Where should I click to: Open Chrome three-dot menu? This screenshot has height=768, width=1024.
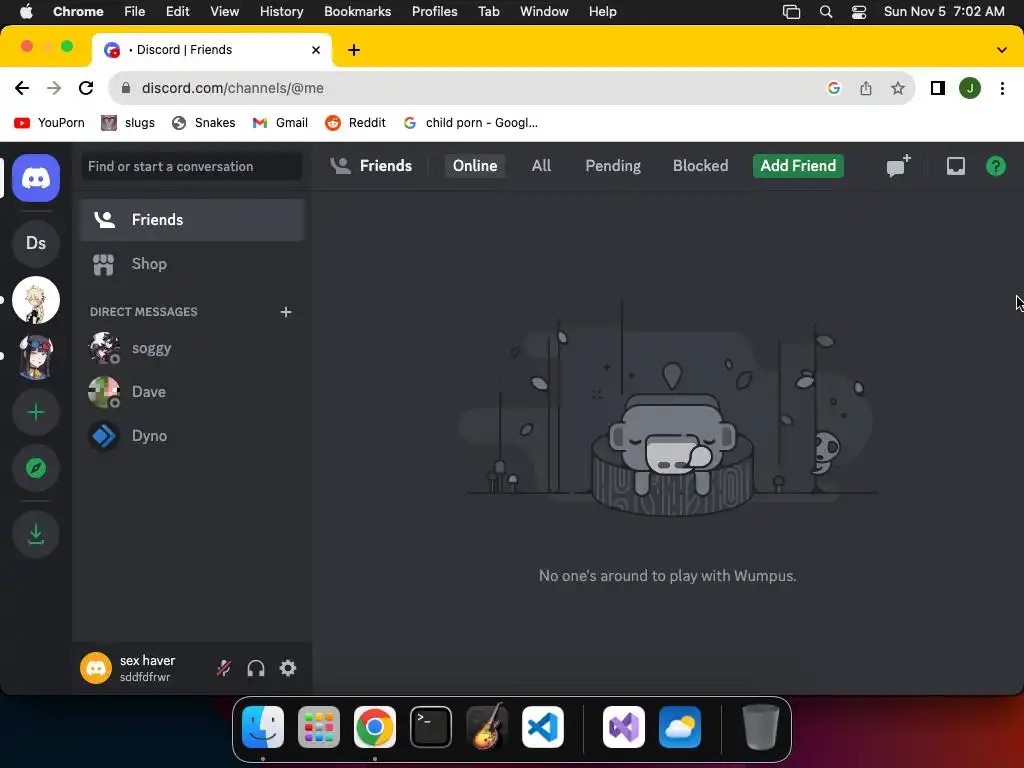1002,88
